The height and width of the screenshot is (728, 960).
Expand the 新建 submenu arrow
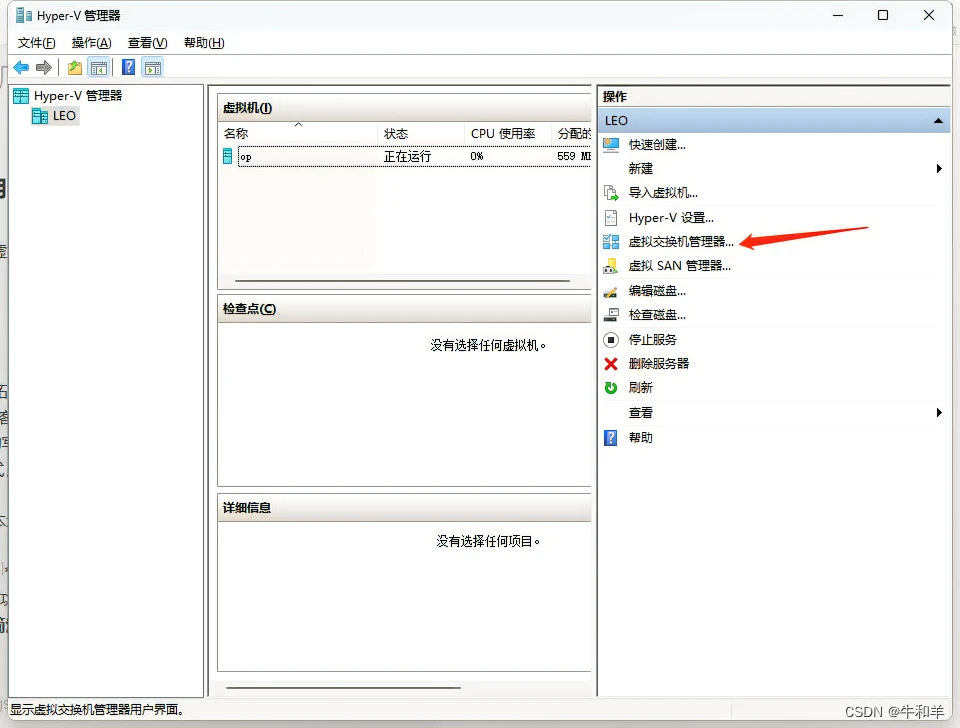point(939,168)
